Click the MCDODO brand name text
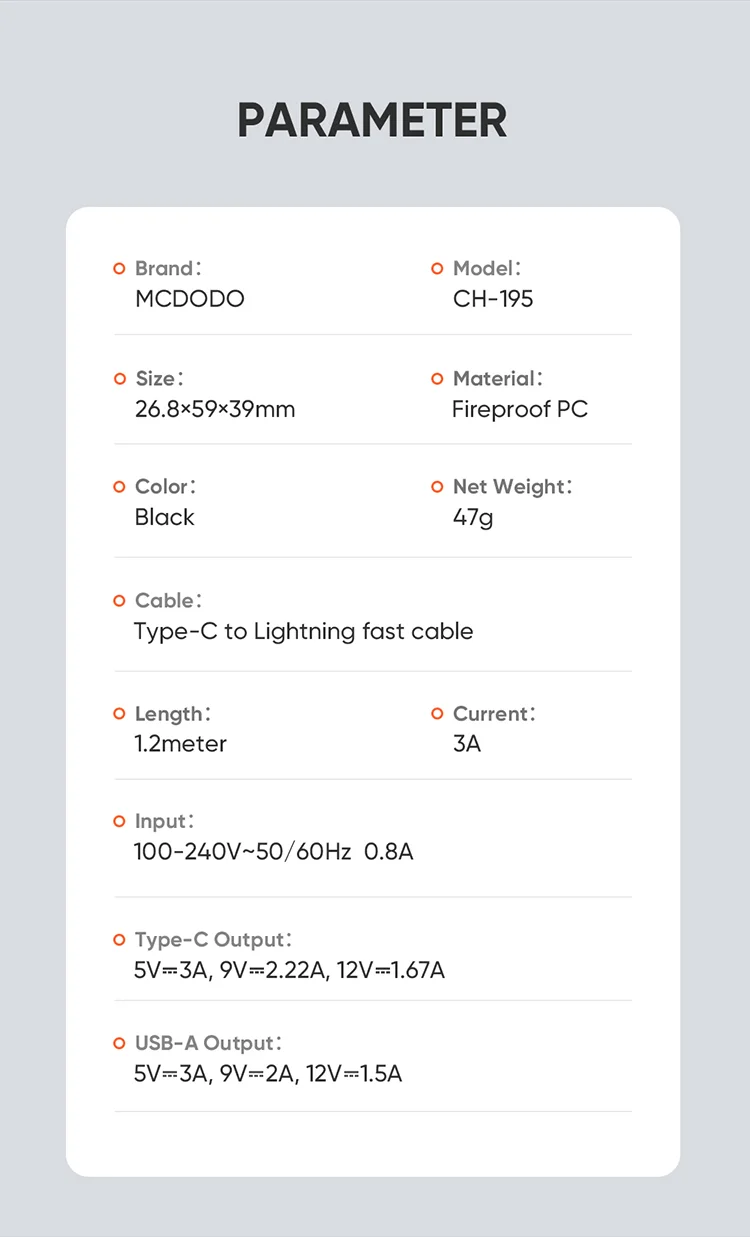 [190, 299]
